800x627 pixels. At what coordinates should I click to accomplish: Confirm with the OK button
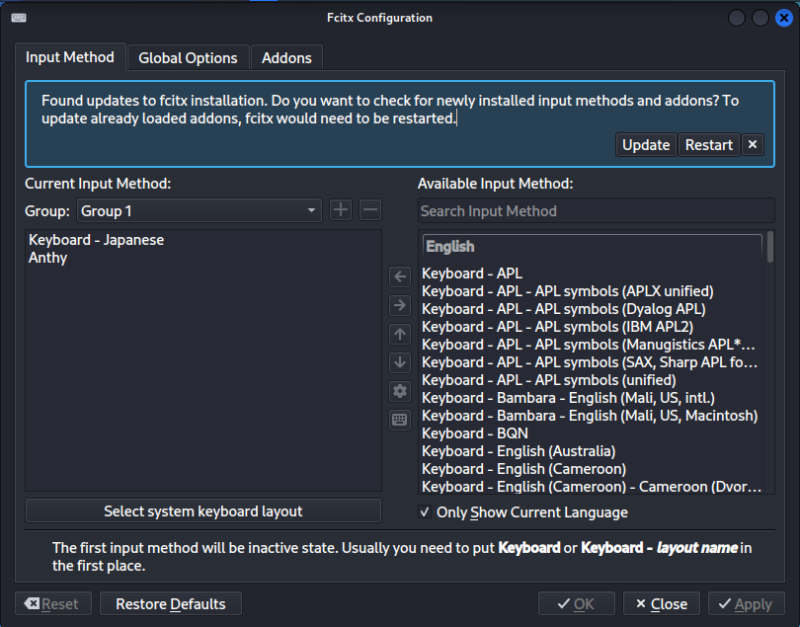click(576, 604)
